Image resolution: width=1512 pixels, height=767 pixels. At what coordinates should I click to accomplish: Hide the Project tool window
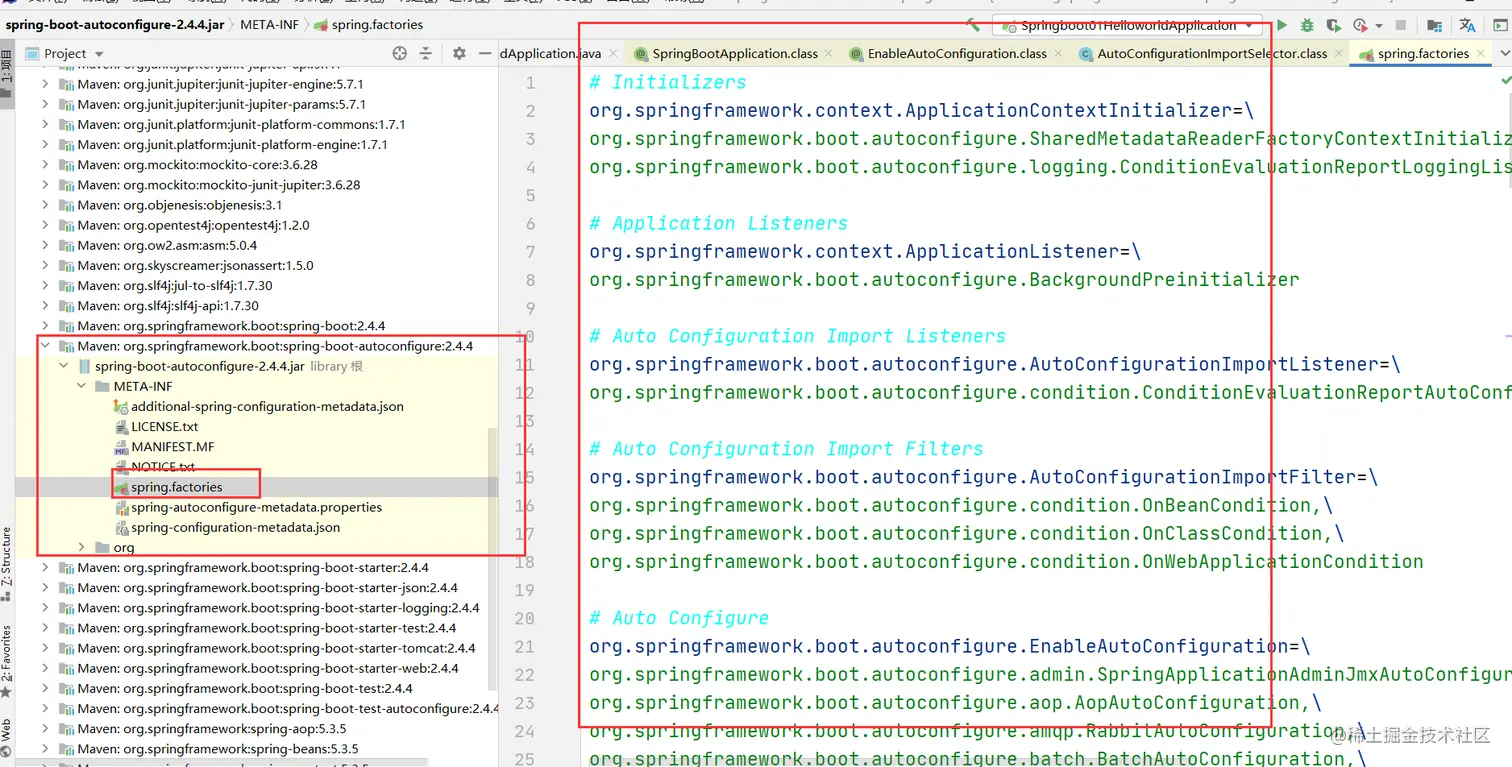tap(485, 53)
